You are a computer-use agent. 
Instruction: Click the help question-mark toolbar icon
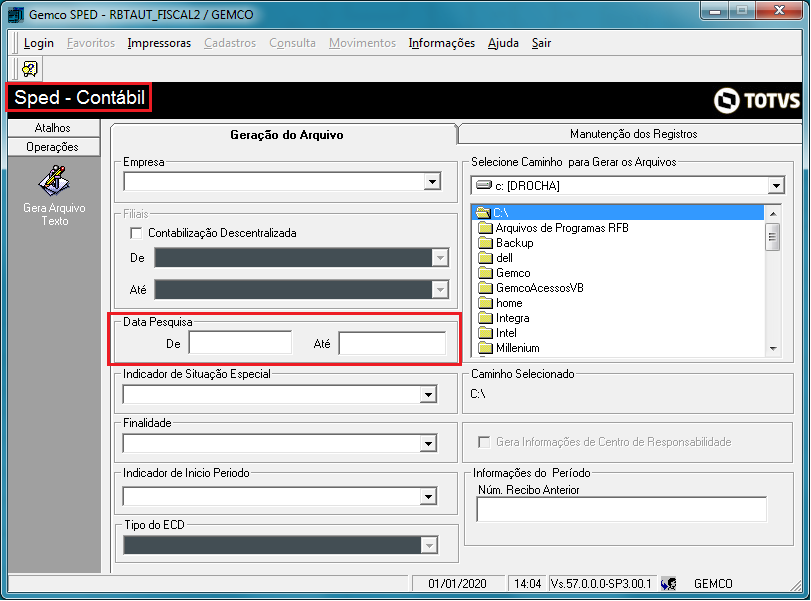click(30, 69)
